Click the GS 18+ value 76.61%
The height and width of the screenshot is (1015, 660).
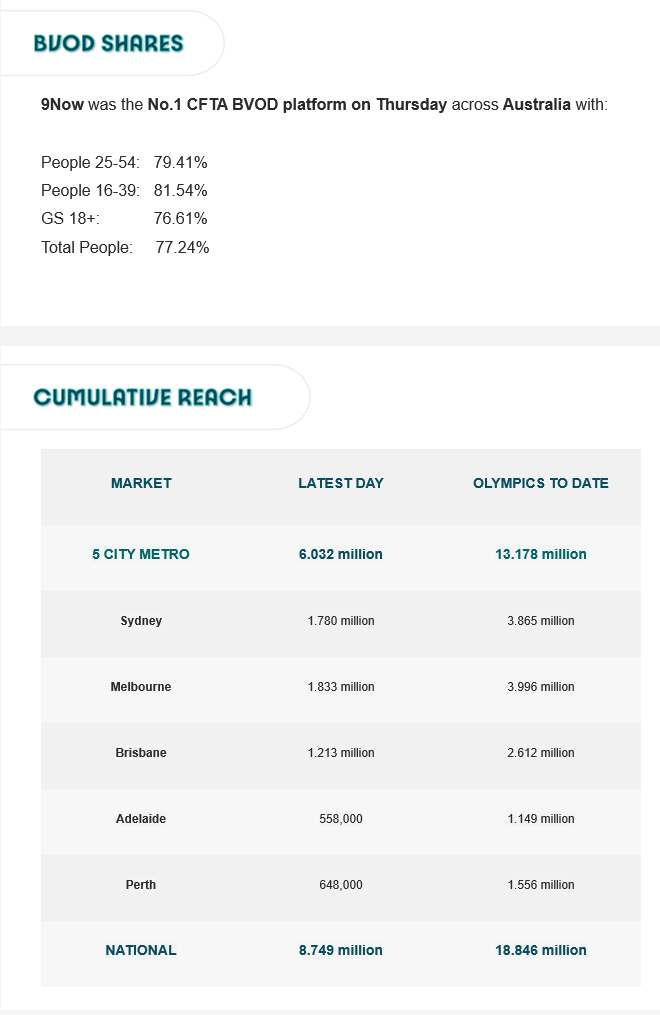(180, 218)
